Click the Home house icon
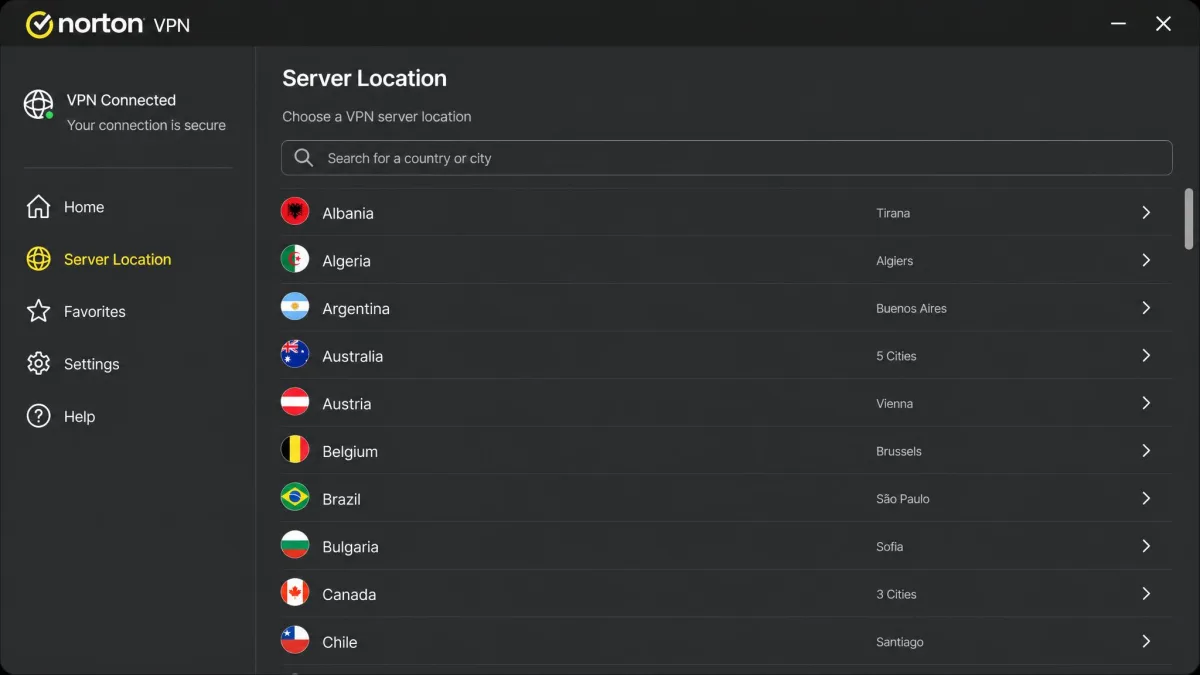The width and height of the screenshot is (1200, 675). coord(38,207)
